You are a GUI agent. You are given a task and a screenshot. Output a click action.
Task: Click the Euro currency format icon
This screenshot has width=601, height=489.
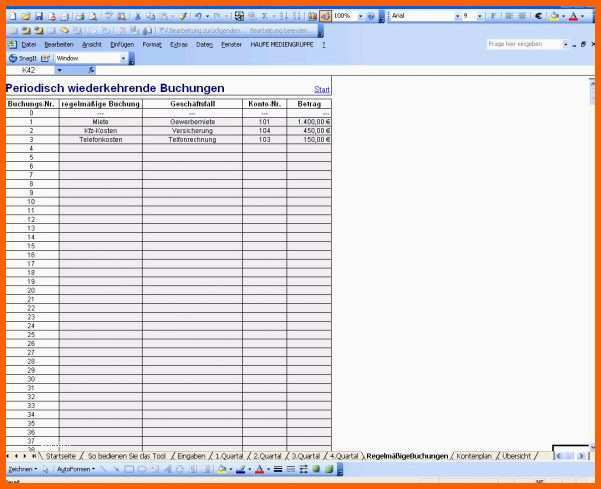[x=539, y=16]
